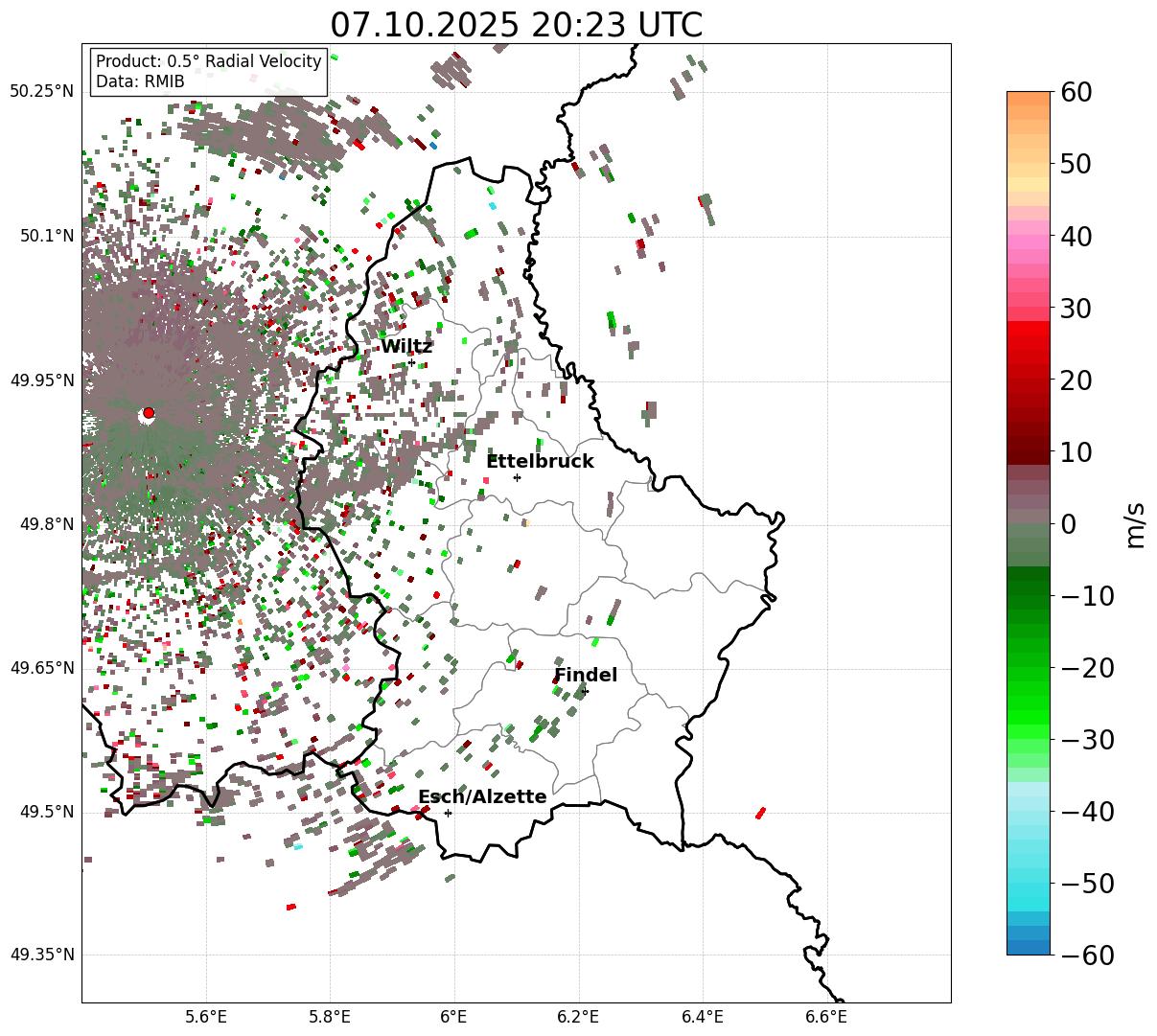
Task: Click the cross marker below Esch/Alzette
Action: 448,813
